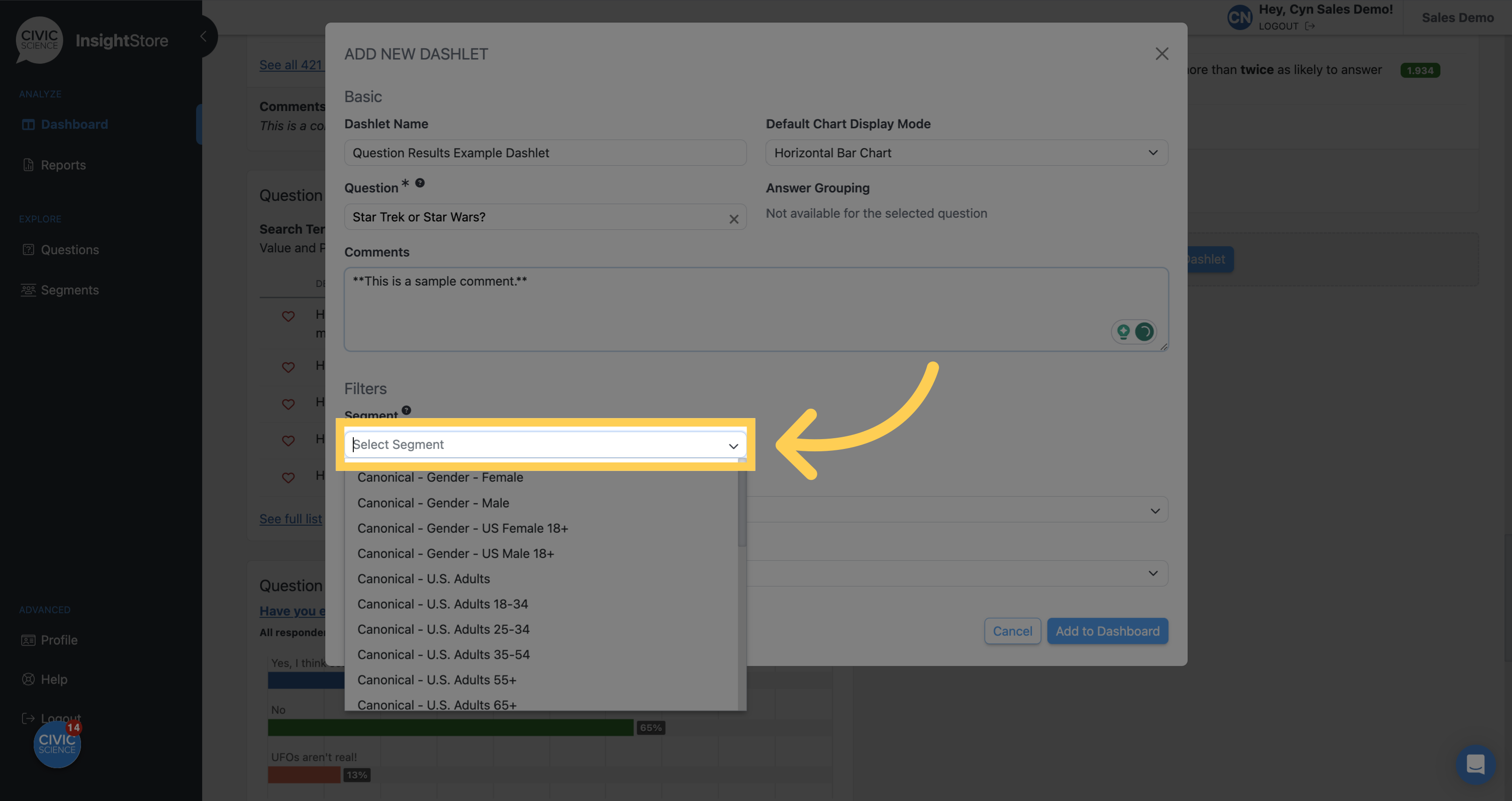Open the Intercom chat bubble
The image size is (1512, 801).
coord(1477,764)
